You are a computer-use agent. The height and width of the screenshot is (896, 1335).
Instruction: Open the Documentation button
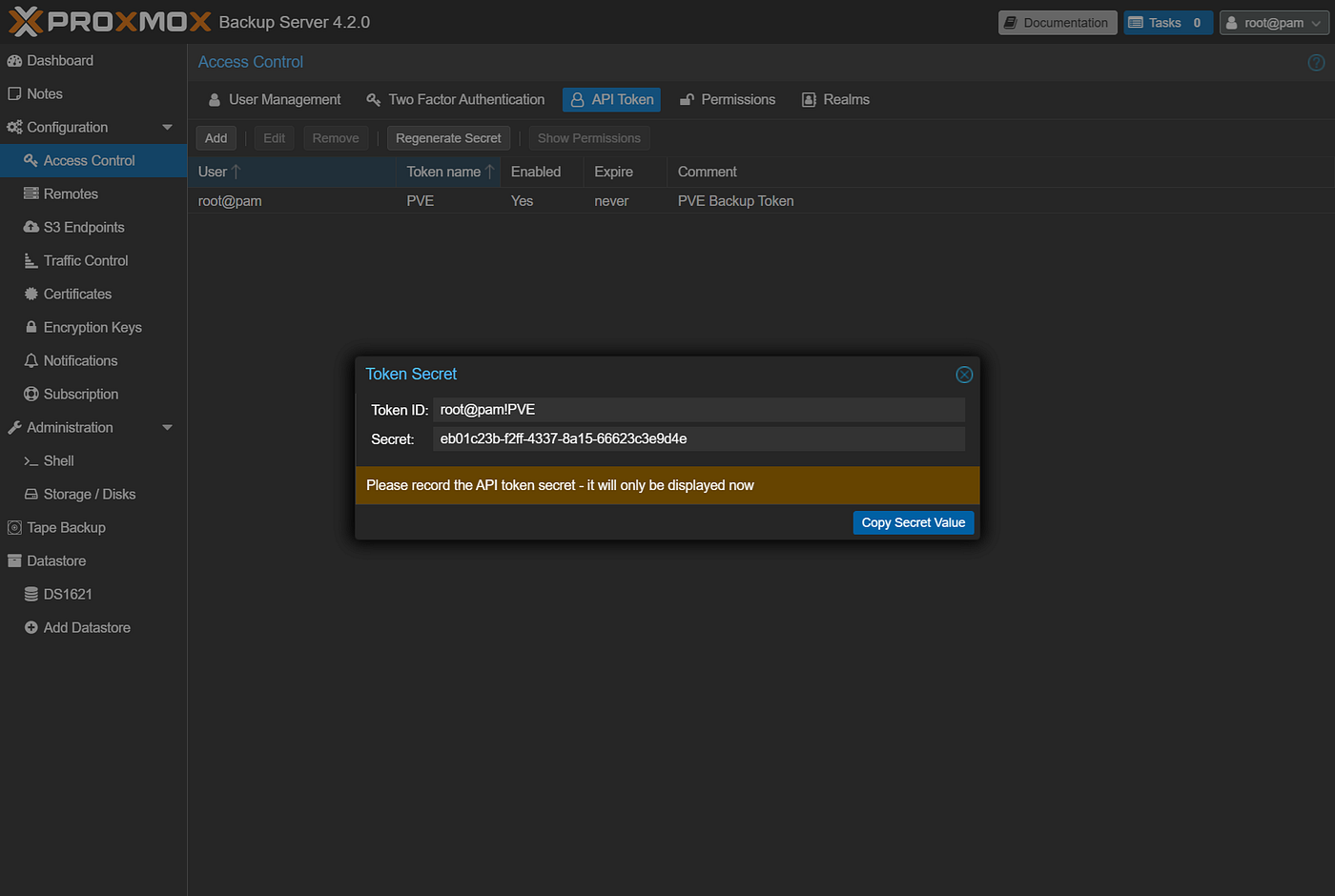pos(1058,23)
